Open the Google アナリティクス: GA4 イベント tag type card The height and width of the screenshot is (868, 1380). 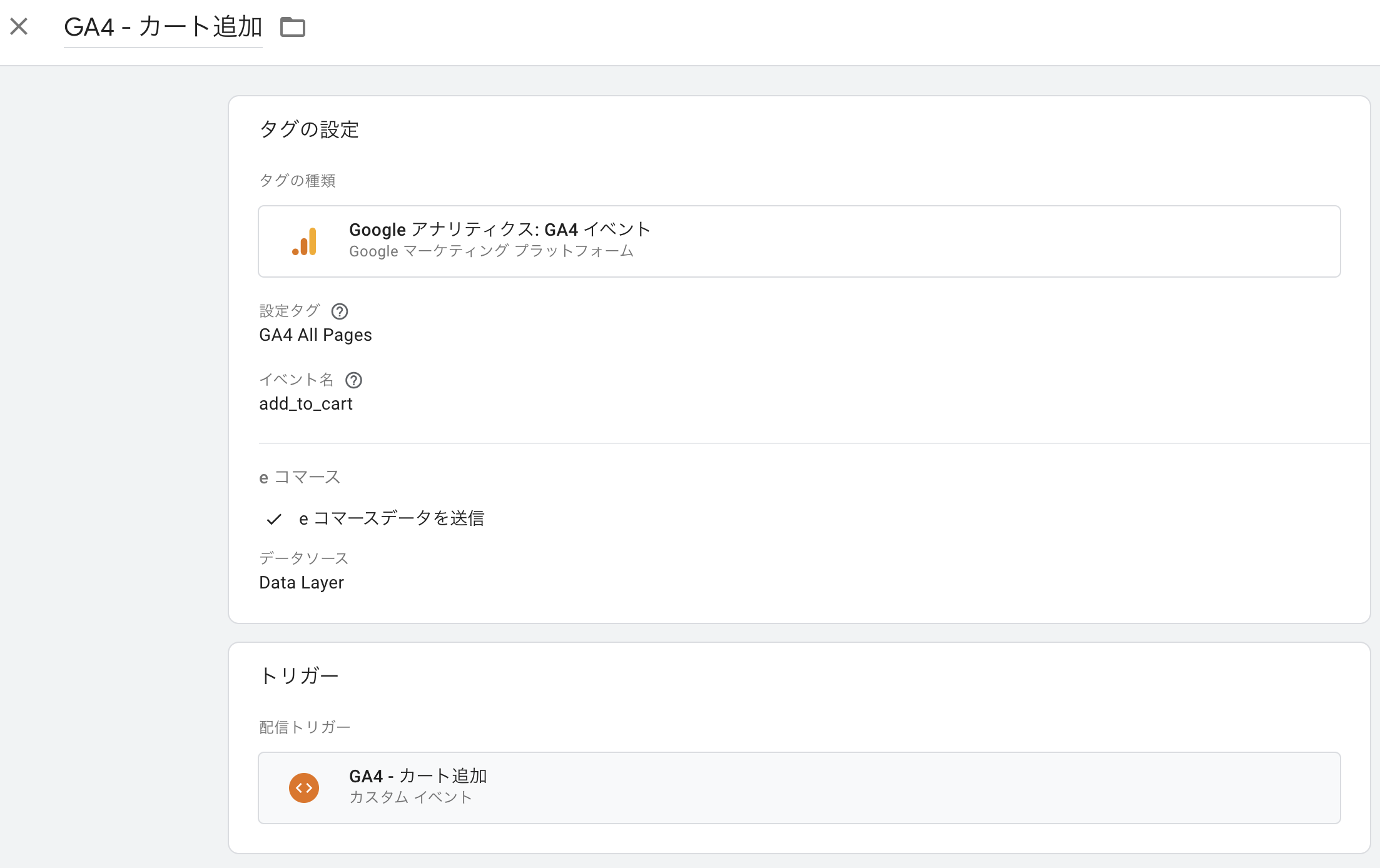(799, 241)
